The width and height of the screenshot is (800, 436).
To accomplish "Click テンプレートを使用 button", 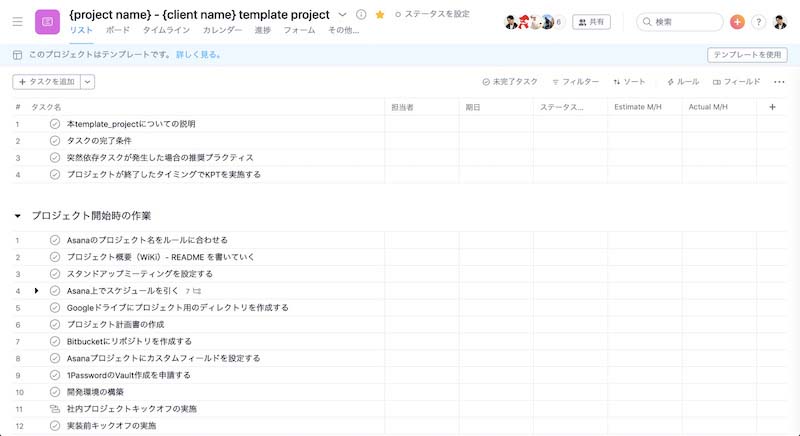I will pos(747,55).
